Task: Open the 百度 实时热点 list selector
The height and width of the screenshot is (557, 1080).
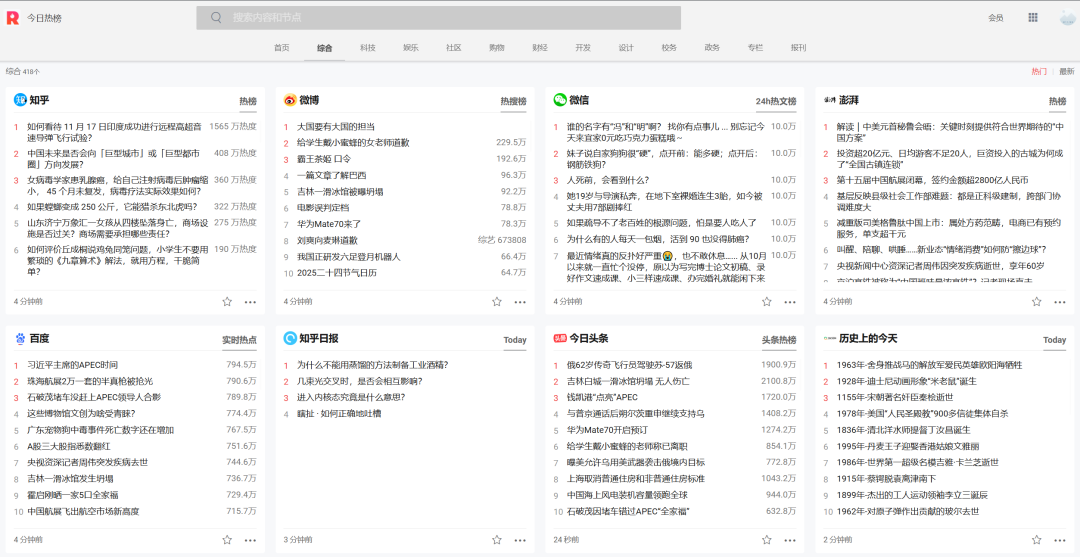Action: 239,340
